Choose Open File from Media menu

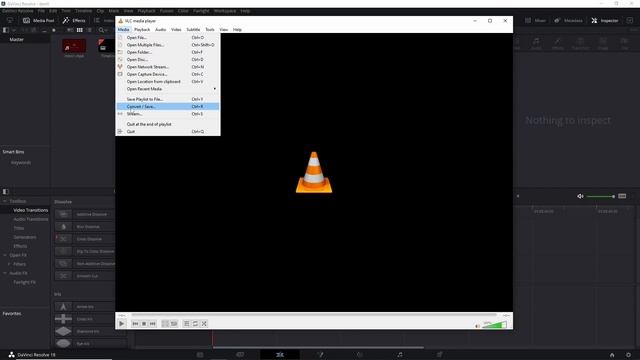point(168,38)
